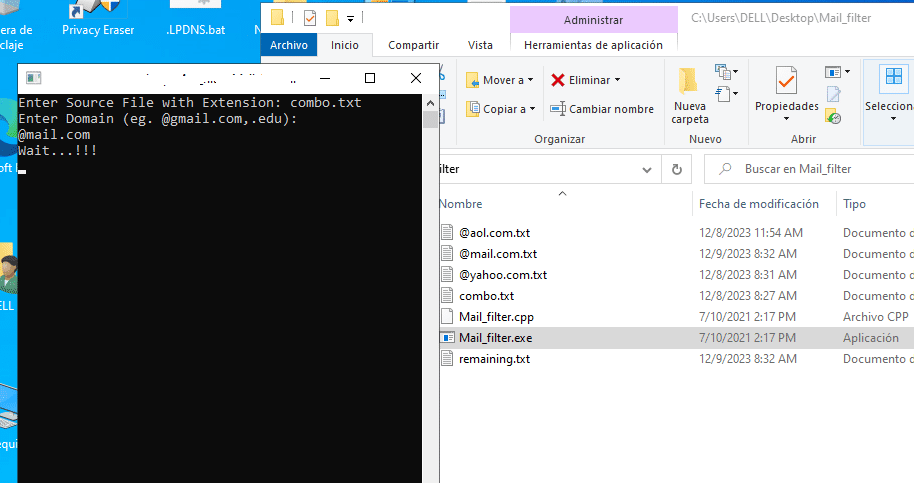The width and height of the screenshot is (914, 483).
Task: Select the Mail_filter.cpp file icon
Action: point(447,316)
